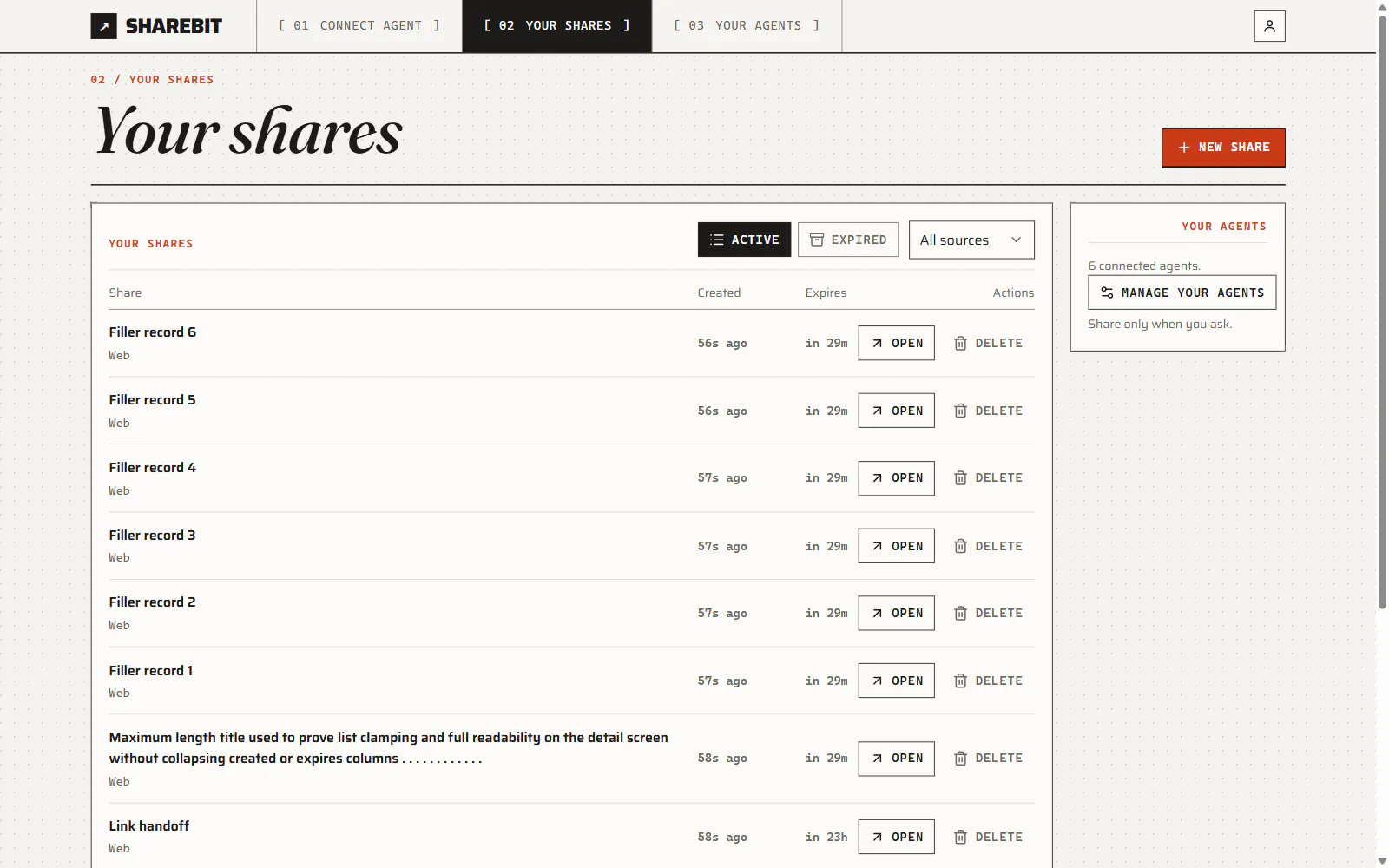The height and width of the screenshot is (868, 1389).
Task: Click 'in 23h' expiry of Link handoff
Action: click(826, 837)
